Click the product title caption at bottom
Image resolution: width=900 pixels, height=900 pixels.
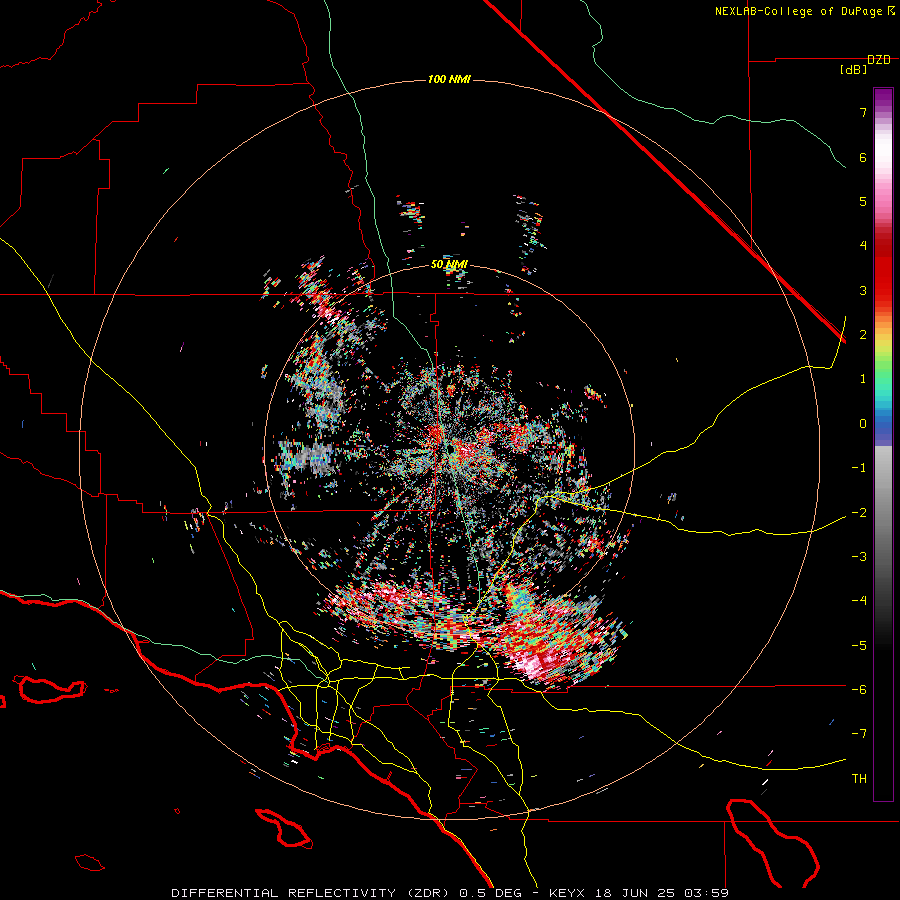450,893
